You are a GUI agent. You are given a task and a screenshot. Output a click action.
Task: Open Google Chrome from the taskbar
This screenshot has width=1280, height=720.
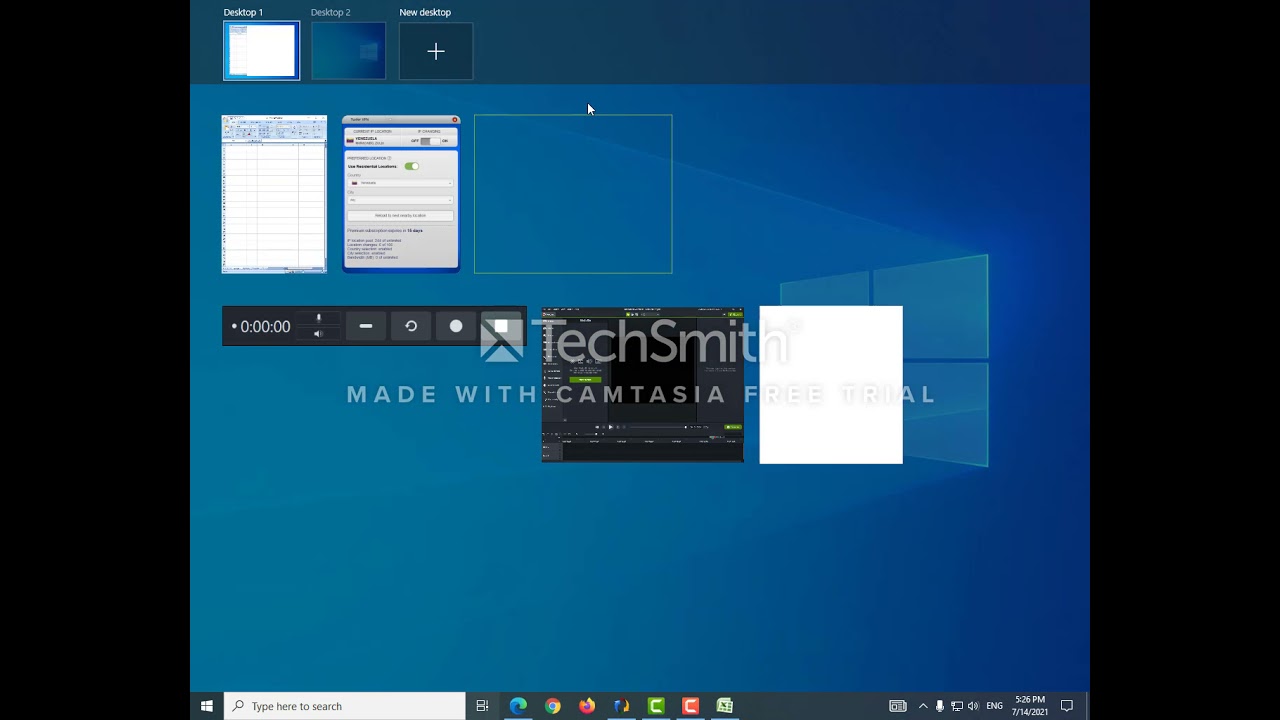(x=553, y=706)
